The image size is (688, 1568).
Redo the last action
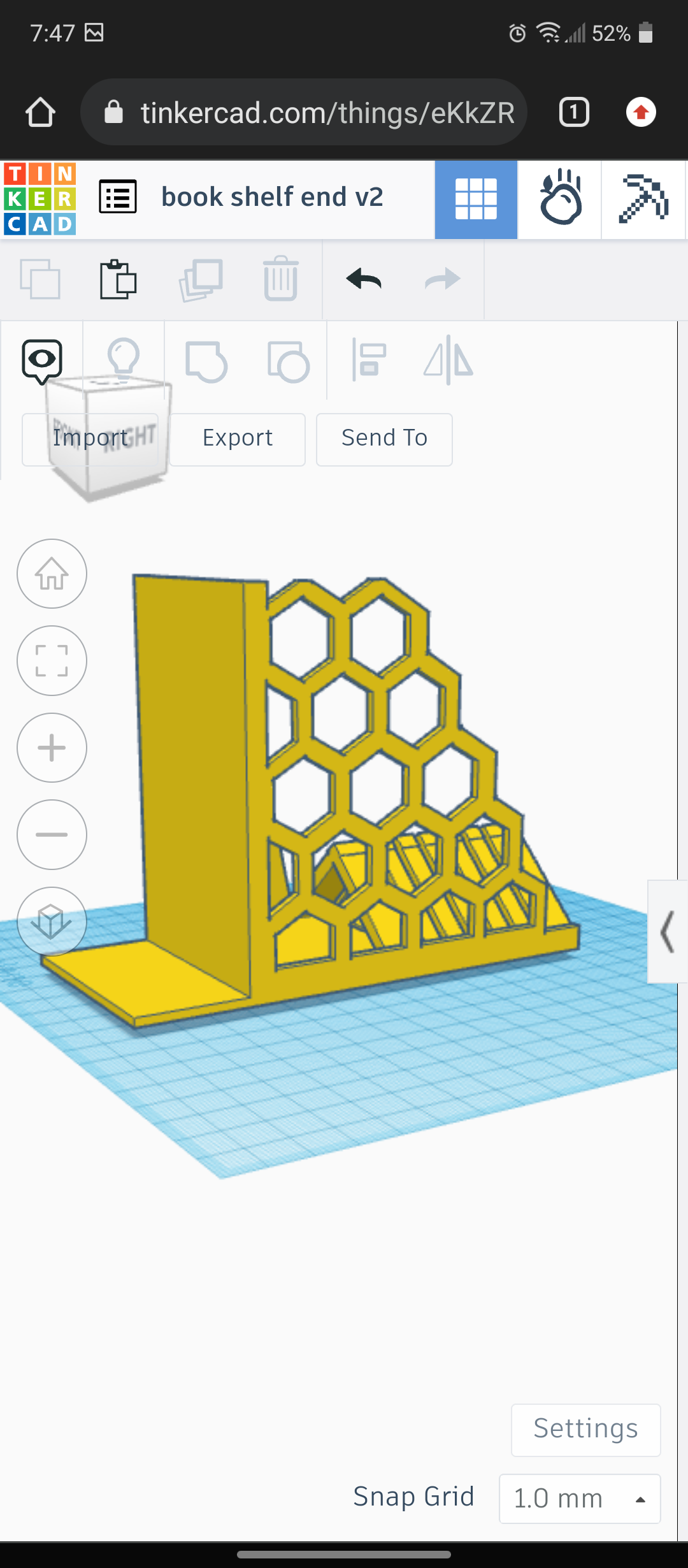click(443, 279)
